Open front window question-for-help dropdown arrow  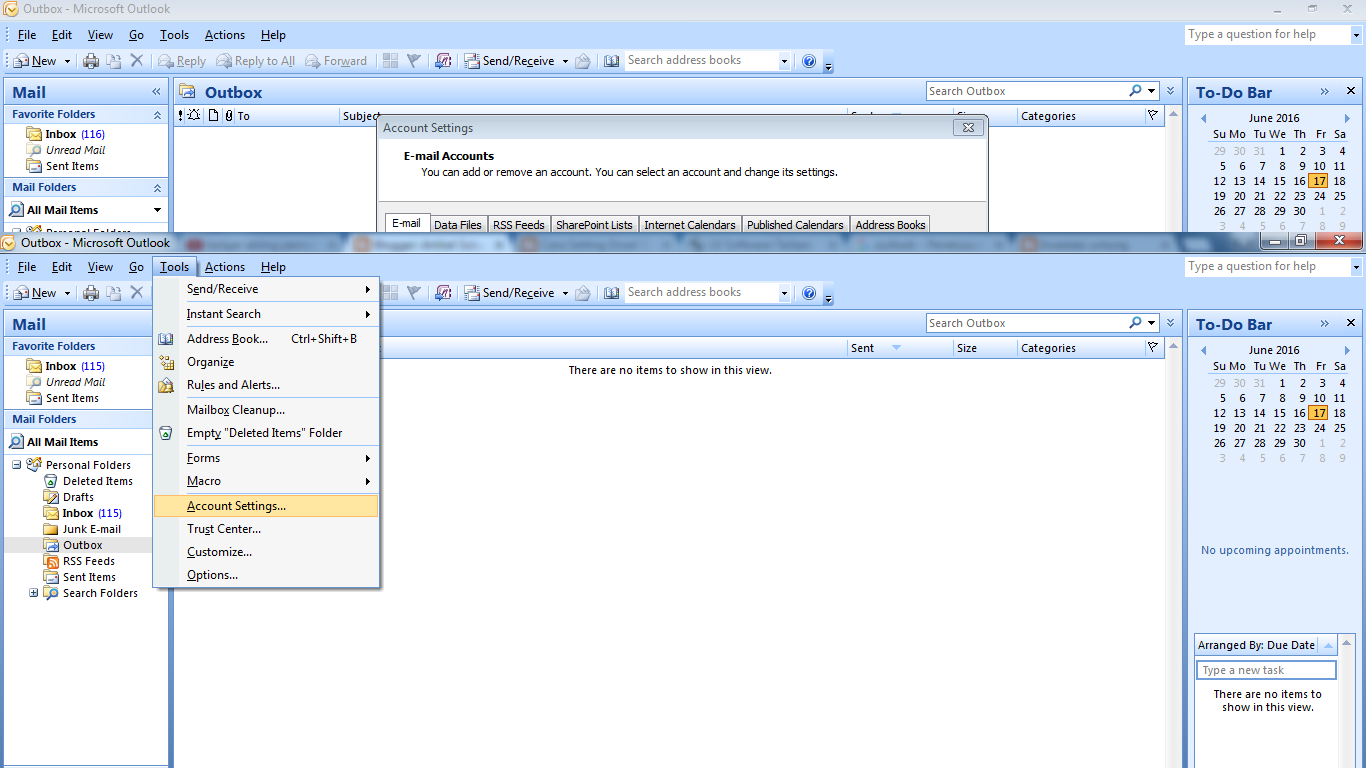pos(1357,267)
